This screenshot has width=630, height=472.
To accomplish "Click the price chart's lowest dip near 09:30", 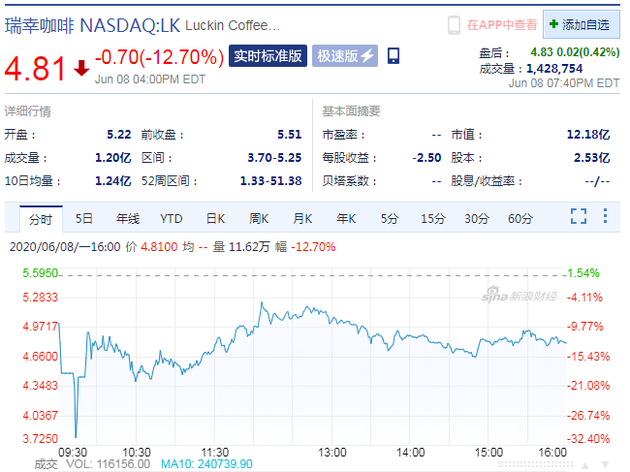I will (x=76, y=435).
